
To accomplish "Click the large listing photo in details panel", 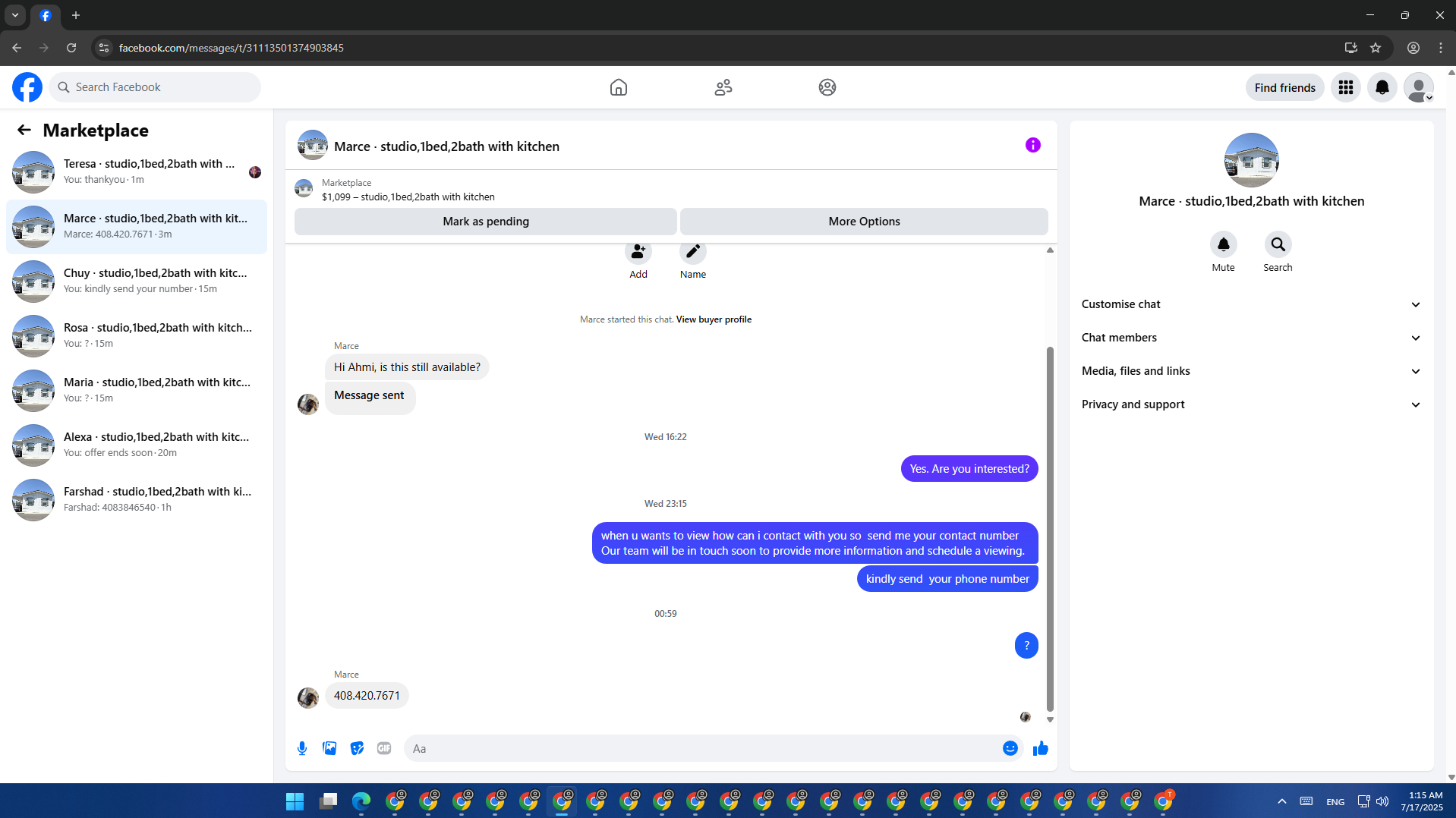I will [x=1252, y=160].
